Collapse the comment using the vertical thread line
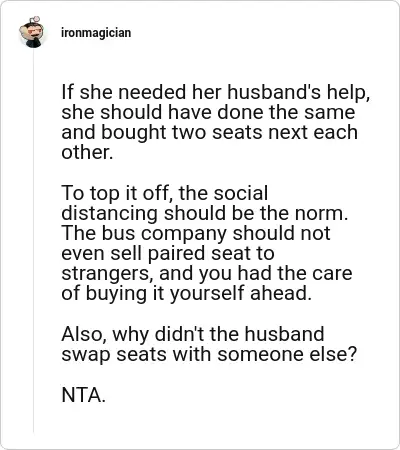This screenshot has width=400, height=450. (x=33, y=240)
